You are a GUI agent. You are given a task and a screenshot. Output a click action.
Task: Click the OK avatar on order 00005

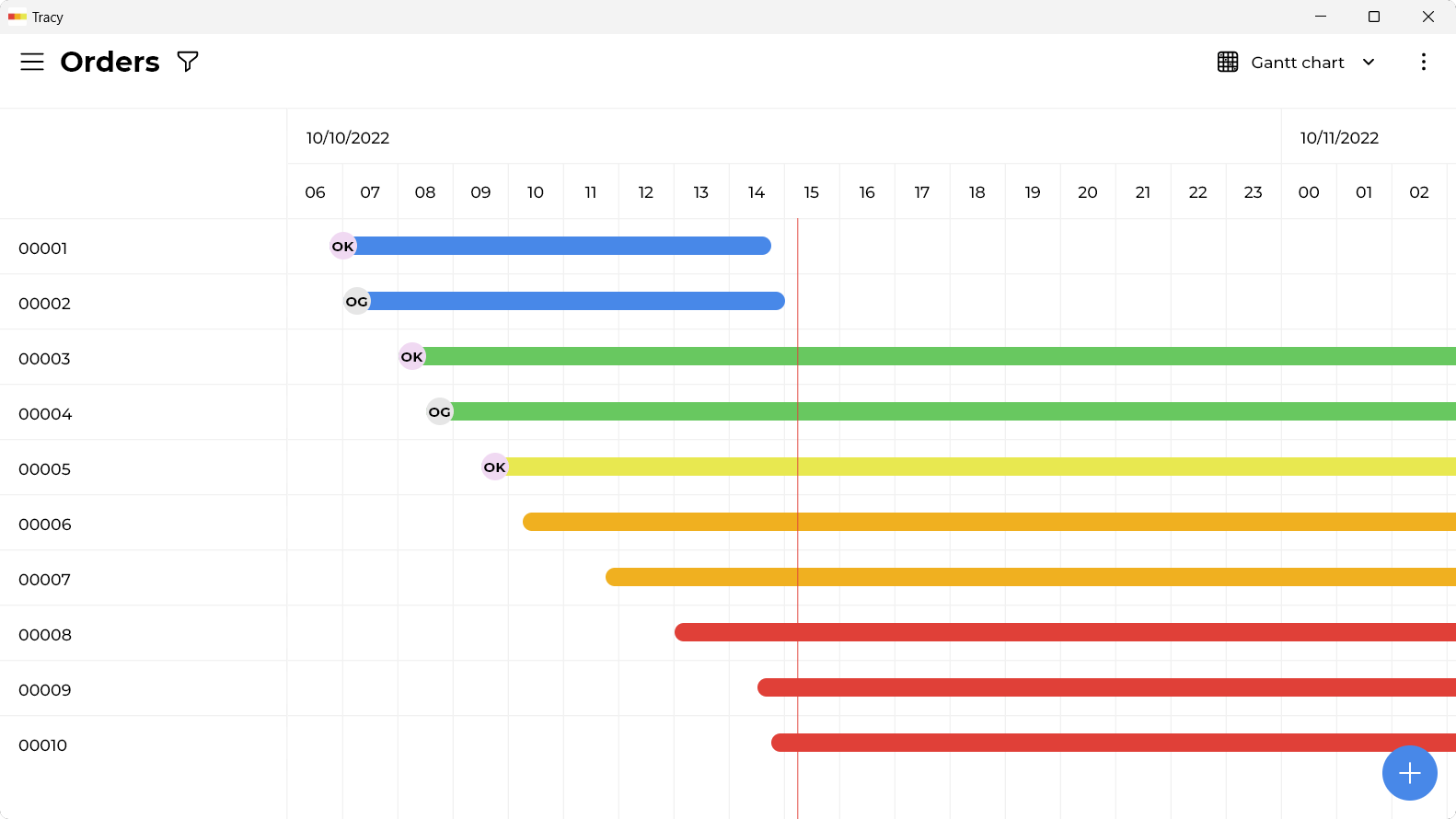click(x=495, y=467)
